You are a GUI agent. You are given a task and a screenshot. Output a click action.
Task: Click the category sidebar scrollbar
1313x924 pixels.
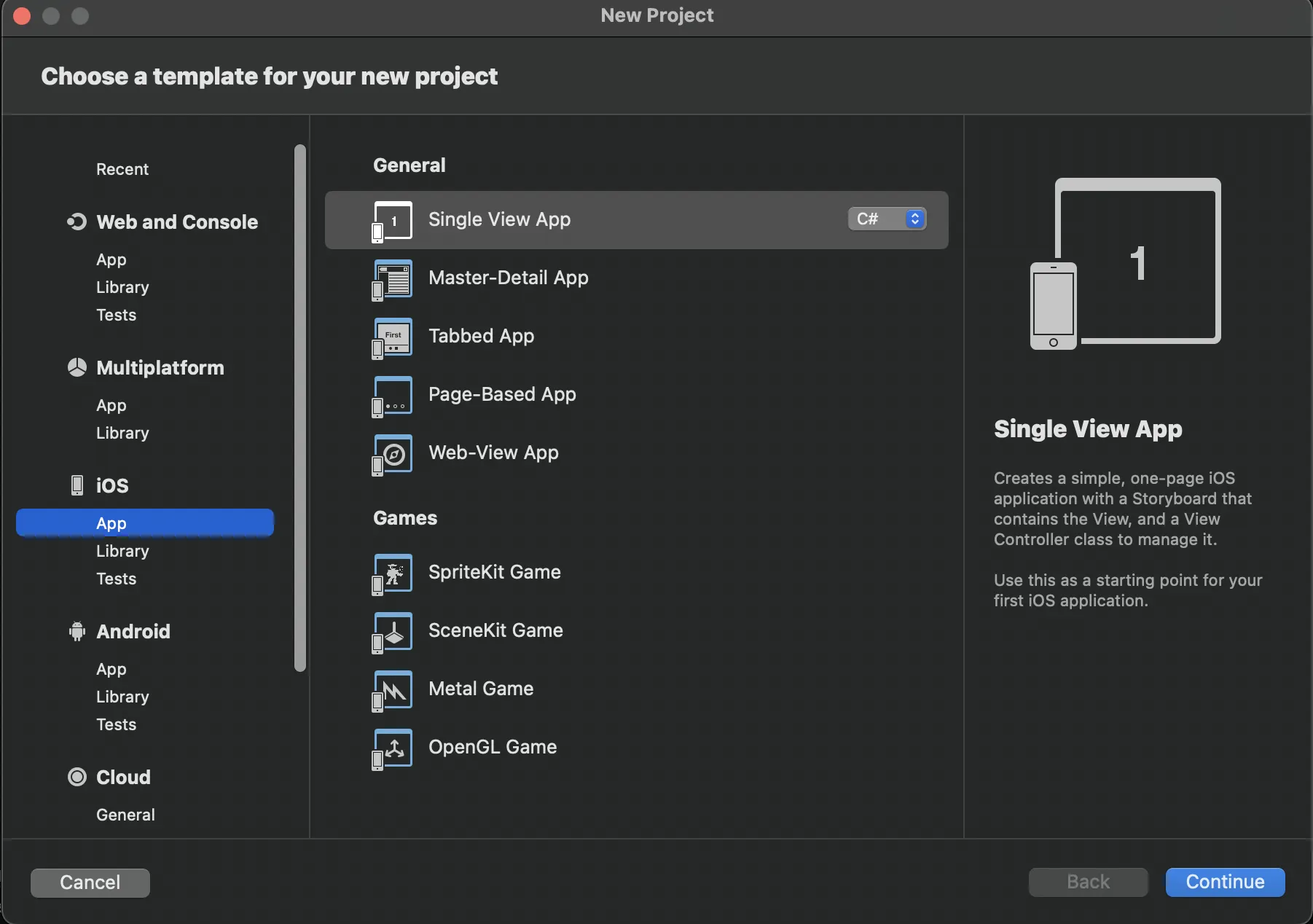tap(299, 408)
